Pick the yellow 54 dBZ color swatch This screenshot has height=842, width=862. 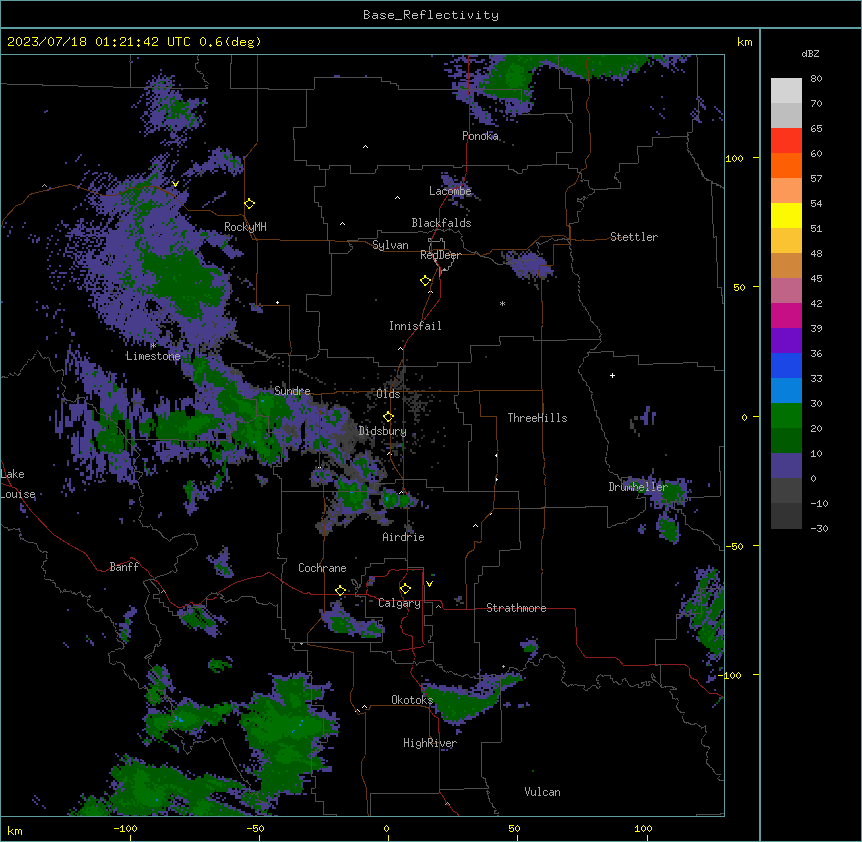[x=786, y=215]
